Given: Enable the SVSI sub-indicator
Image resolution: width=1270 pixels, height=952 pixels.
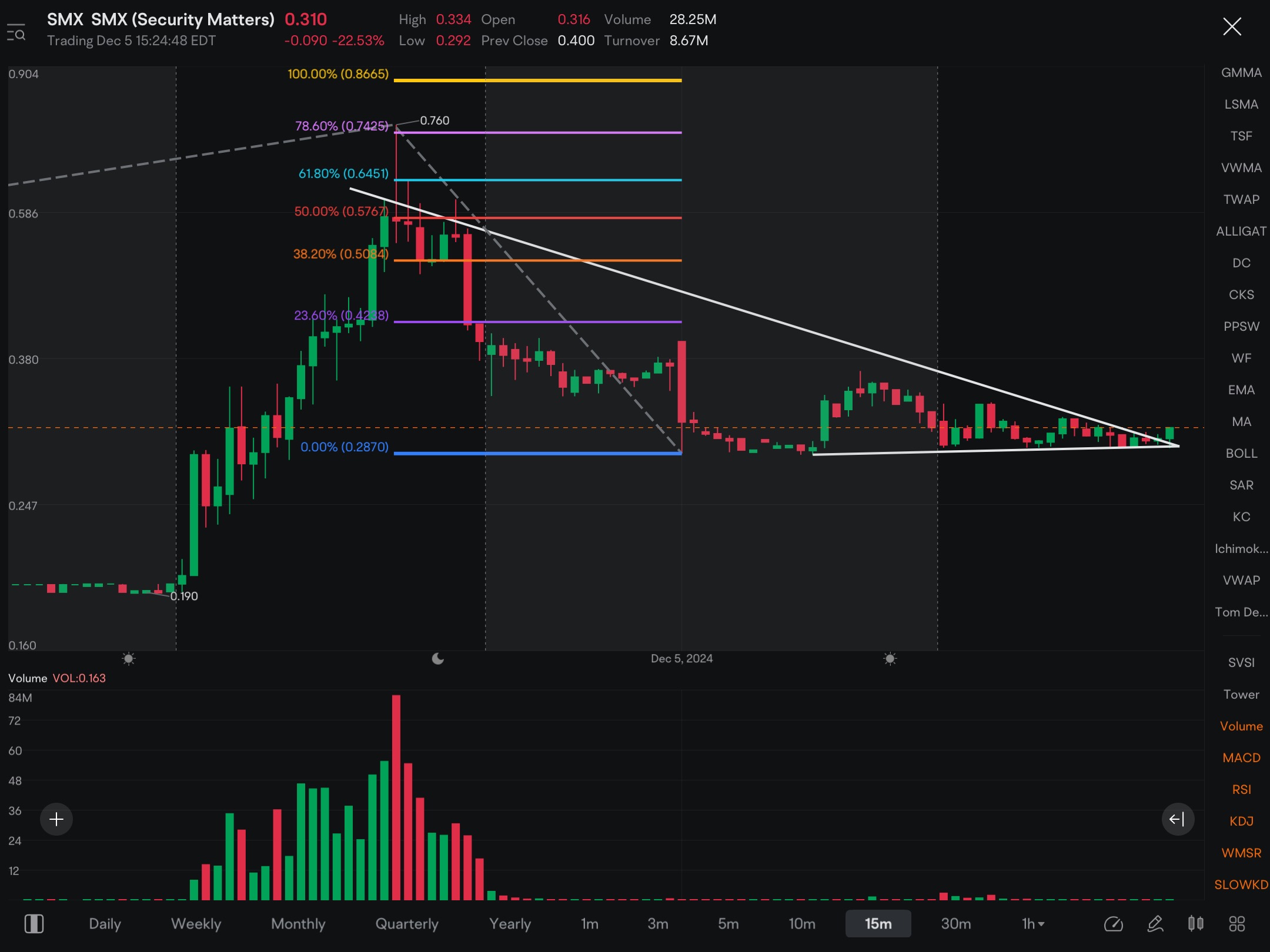Looking at the screenshot, I should click(x=1241, y=663).
